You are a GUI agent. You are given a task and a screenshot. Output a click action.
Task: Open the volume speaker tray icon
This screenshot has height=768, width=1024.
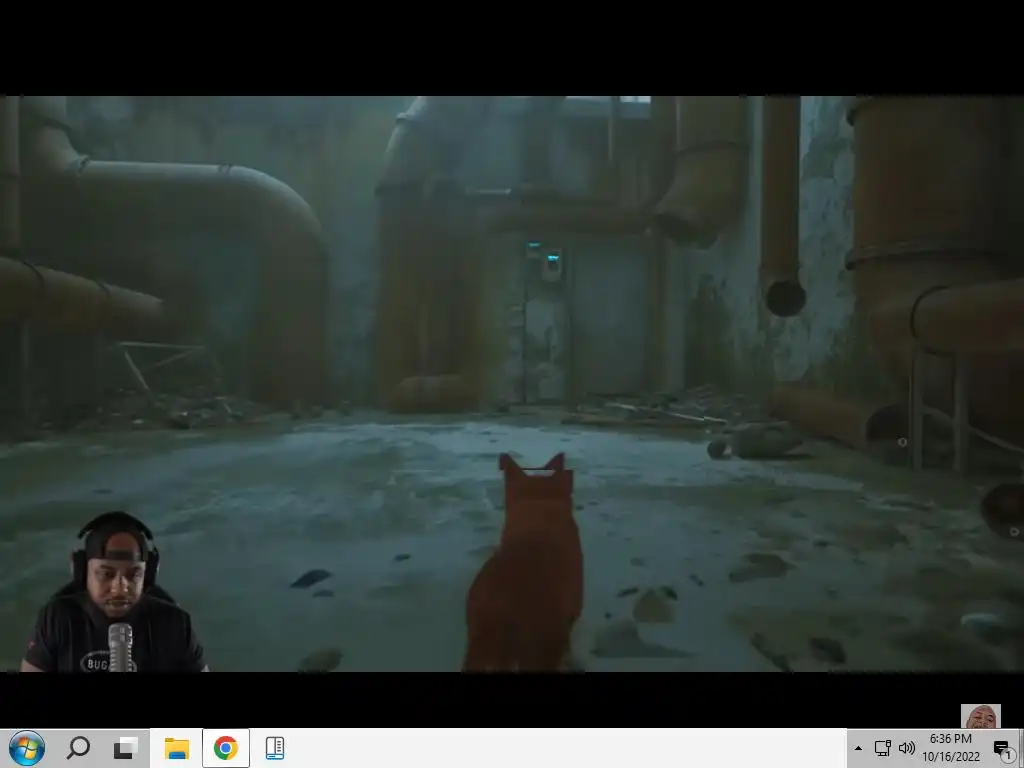tap(906, 748)
